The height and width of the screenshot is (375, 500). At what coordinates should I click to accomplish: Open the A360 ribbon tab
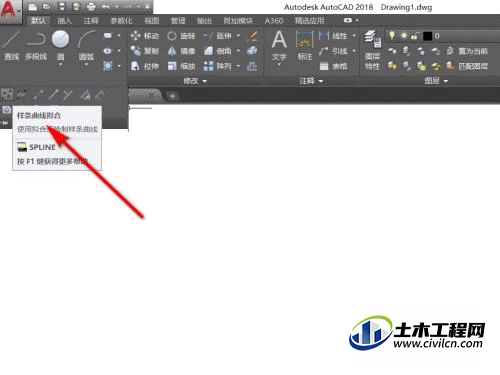(x=274, y=21)
